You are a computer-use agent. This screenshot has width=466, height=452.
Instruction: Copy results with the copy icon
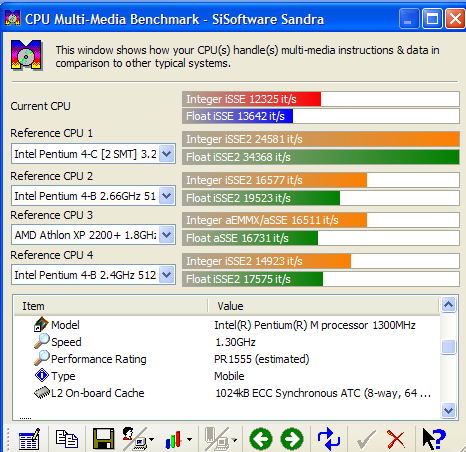coord(67,439)
